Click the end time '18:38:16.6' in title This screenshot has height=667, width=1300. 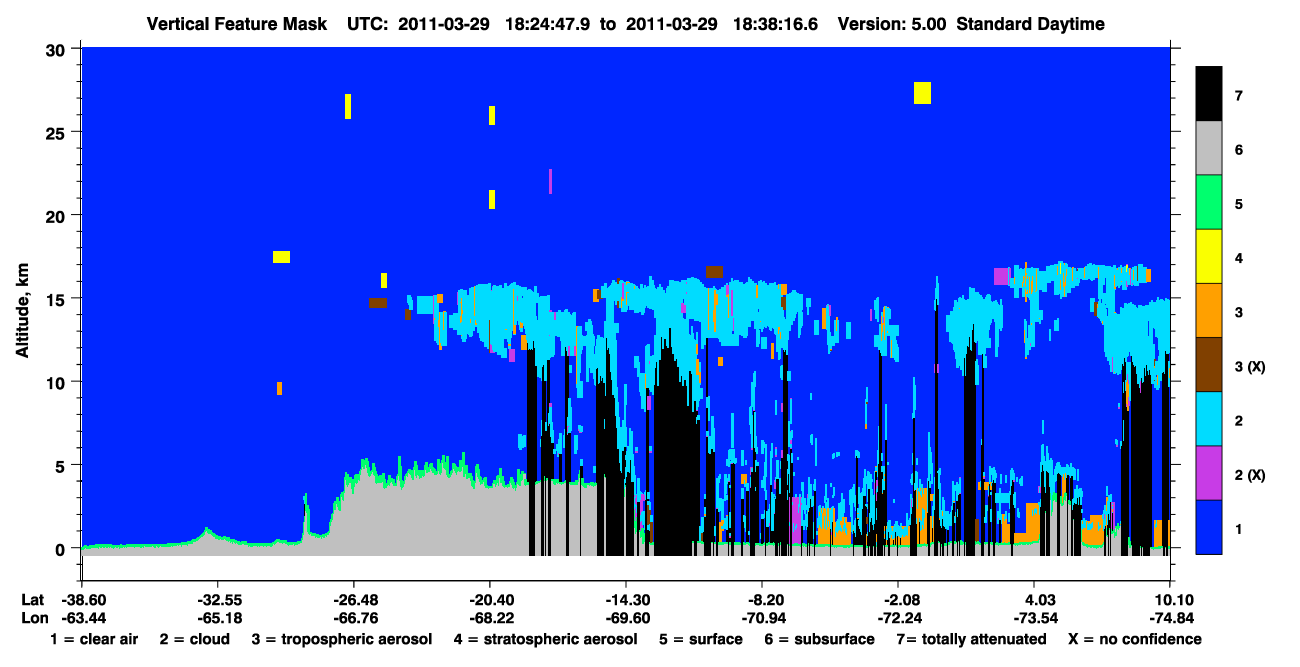[776, 24]
